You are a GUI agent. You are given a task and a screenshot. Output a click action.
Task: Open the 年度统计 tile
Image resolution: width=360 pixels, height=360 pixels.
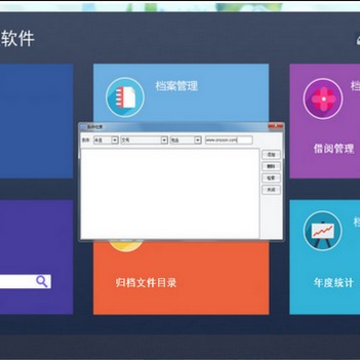[x=324, y=257]
